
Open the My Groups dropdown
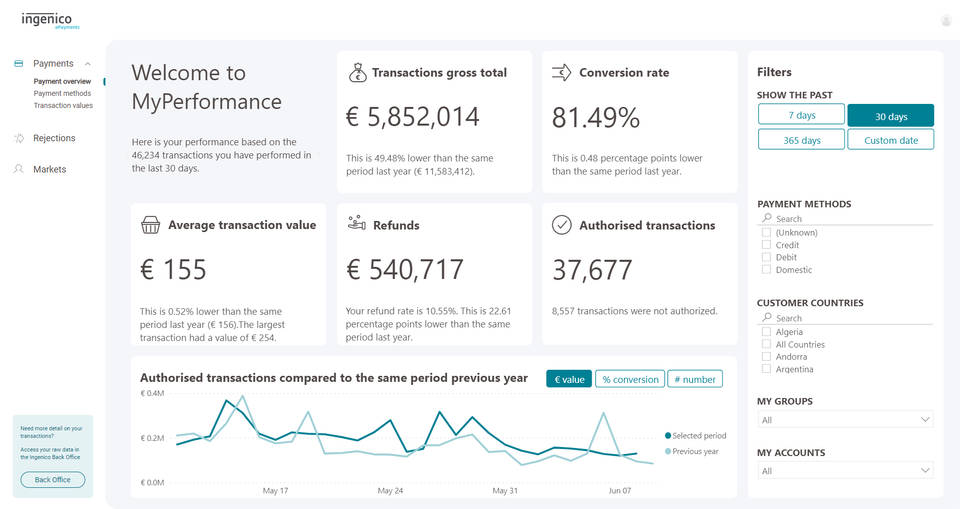click(x=846, y=420)
